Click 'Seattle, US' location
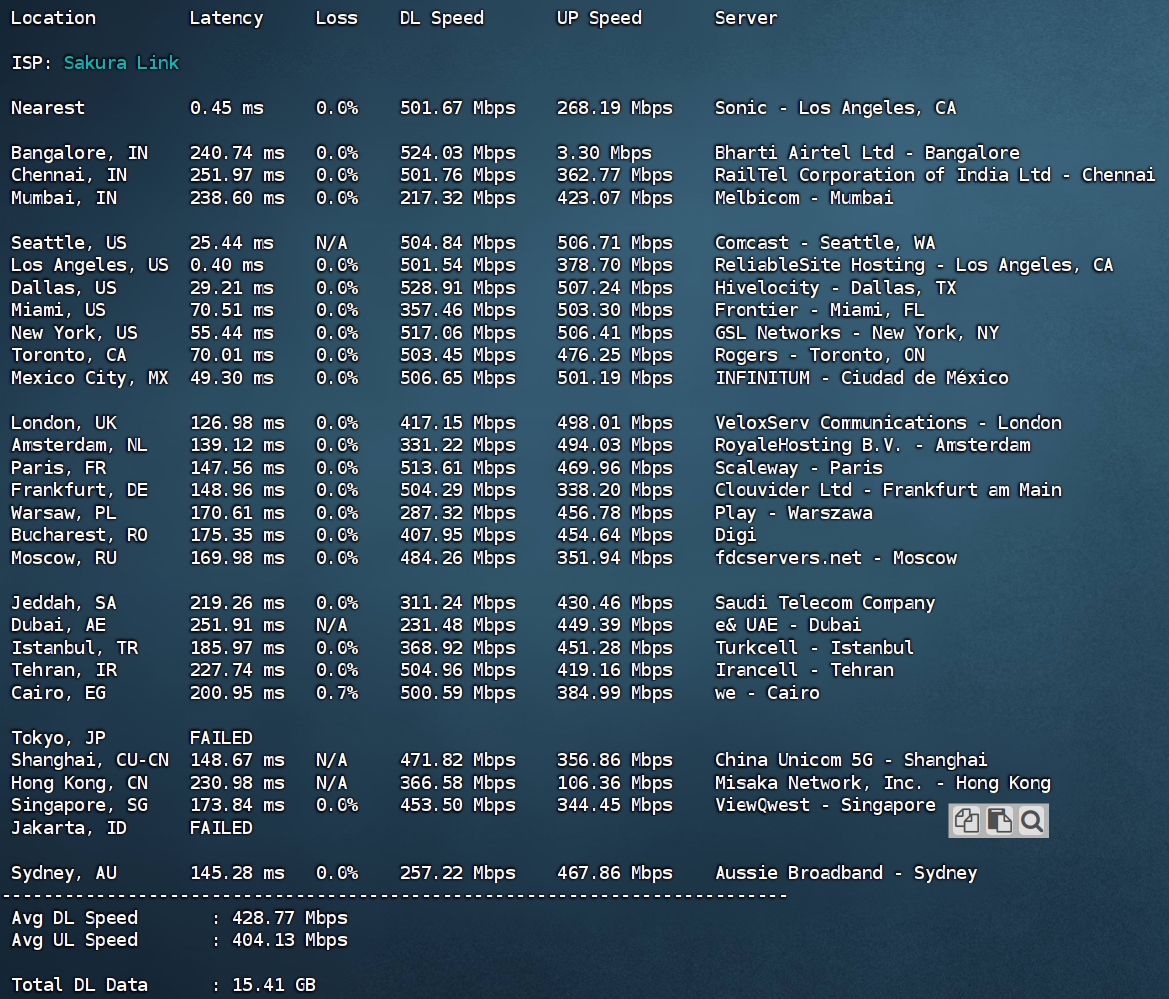The image size is (1169, 999). (x=69, y=243)
